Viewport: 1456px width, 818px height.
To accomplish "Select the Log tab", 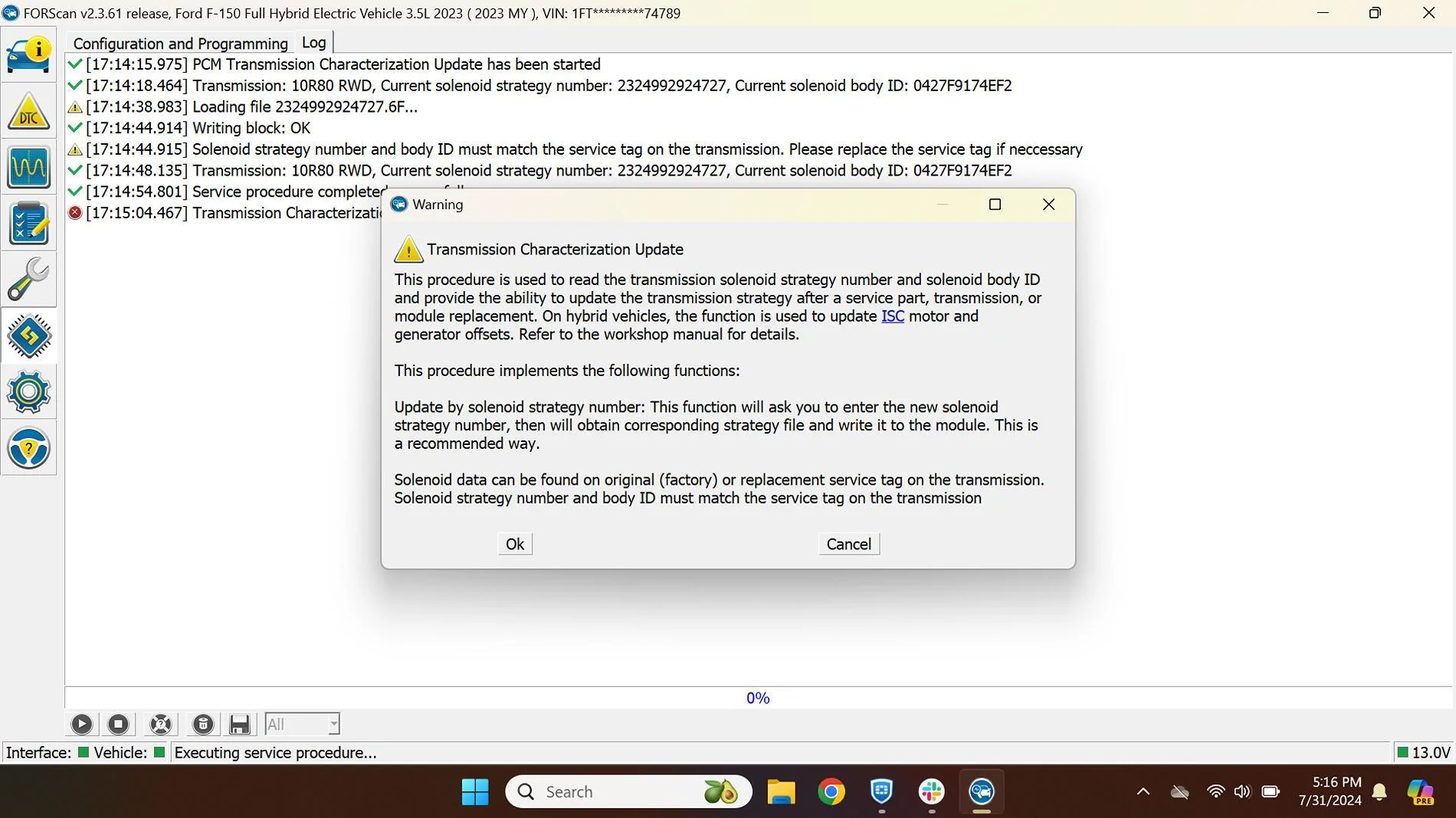I will (x=313, y=43).
